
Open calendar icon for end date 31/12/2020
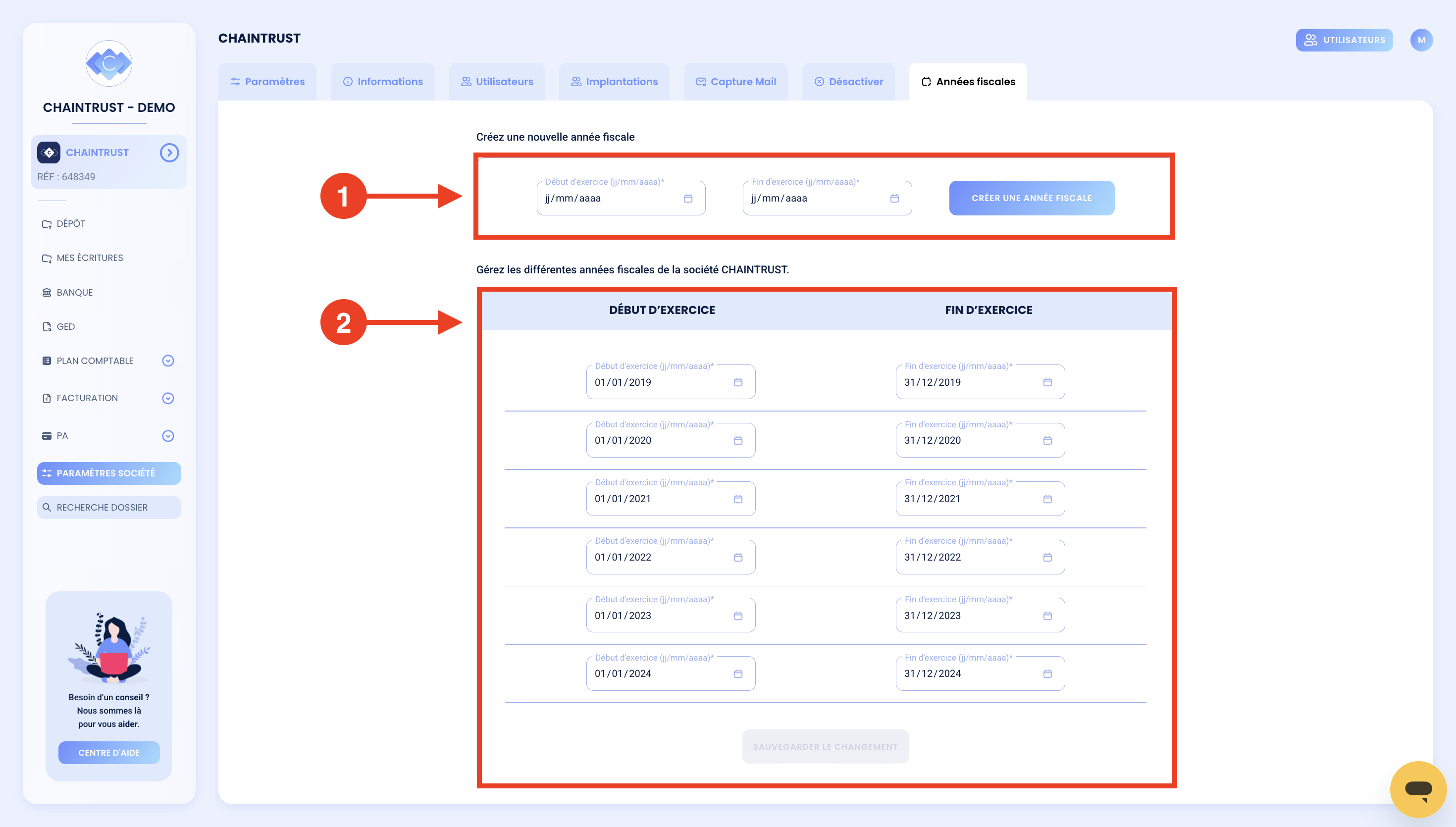[x=1047, y=441]
